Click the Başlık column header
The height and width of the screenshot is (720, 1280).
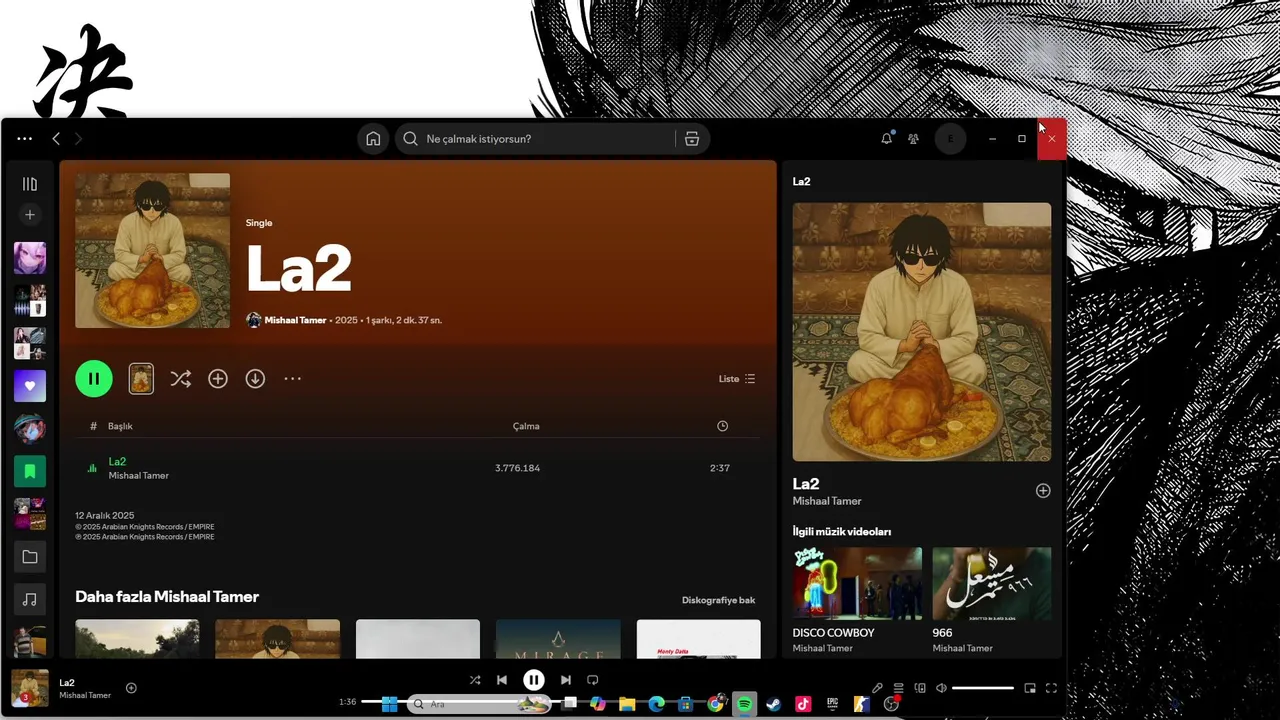[120, 426]
